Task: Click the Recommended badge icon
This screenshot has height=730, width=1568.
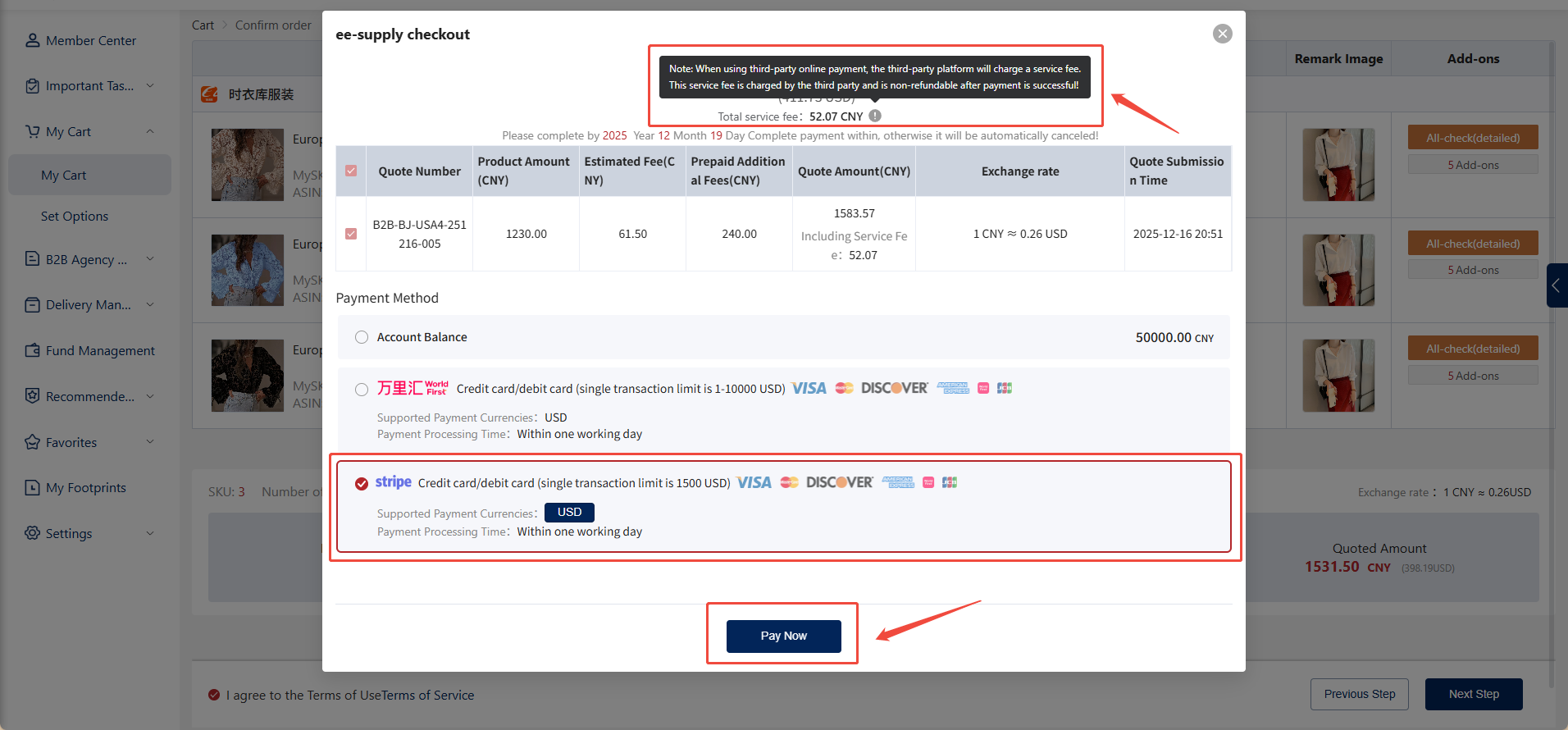Action: 32,396
